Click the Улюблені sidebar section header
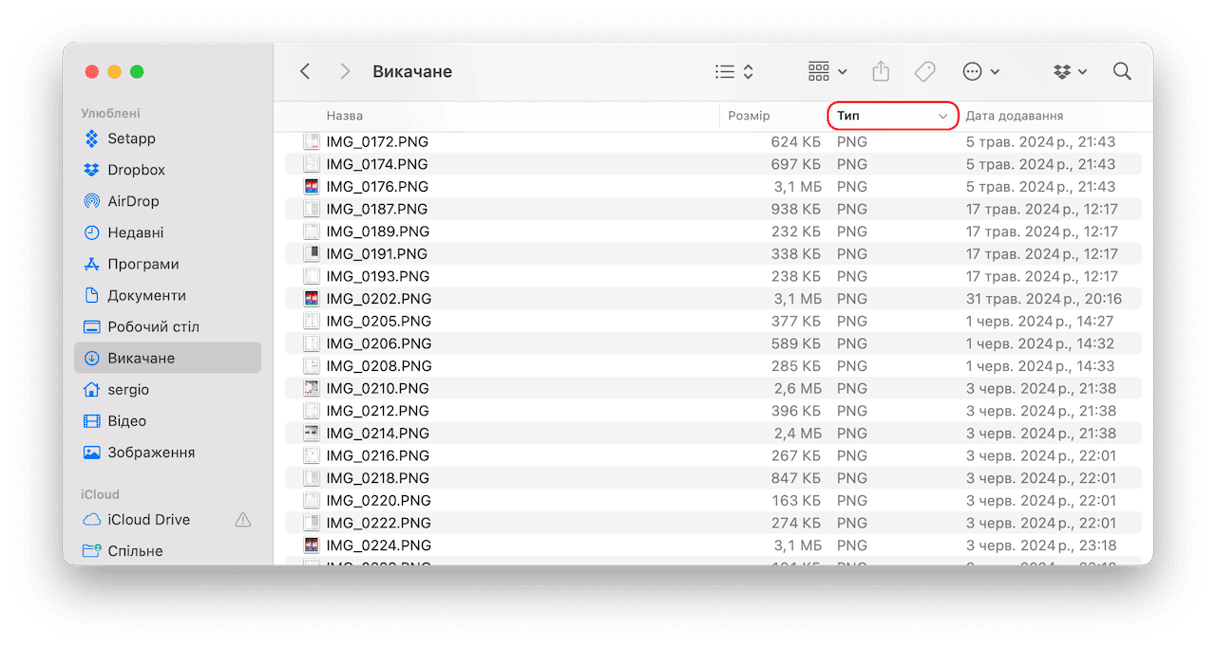Viewport: 1216px width, 648px height. tap(111, 114)
